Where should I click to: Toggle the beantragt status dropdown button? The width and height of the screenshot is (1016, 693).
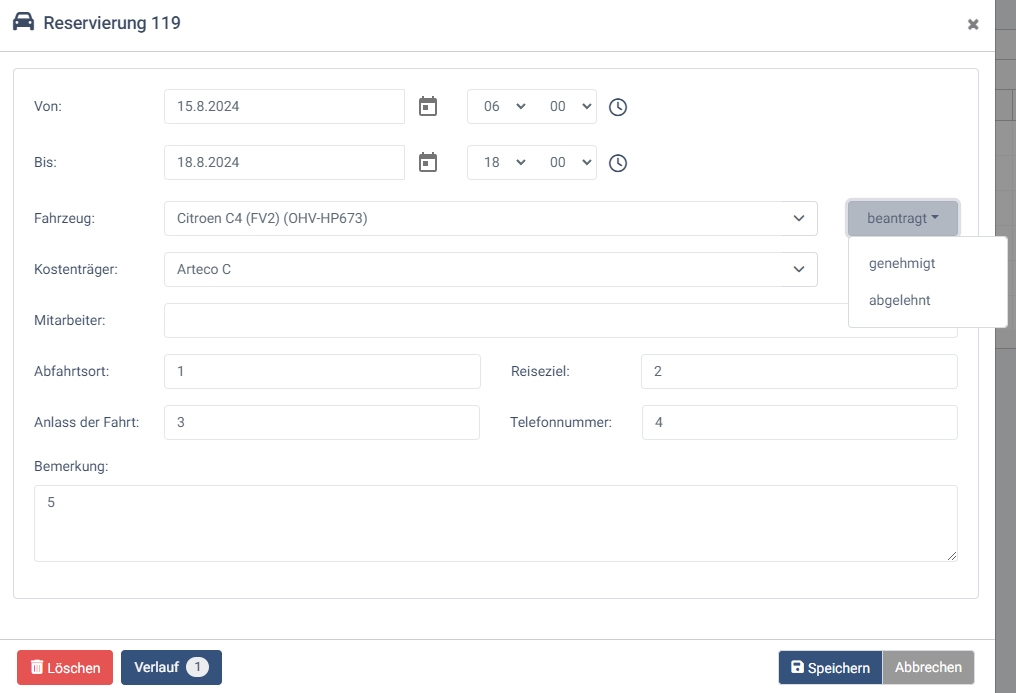(x=902, y=218)
